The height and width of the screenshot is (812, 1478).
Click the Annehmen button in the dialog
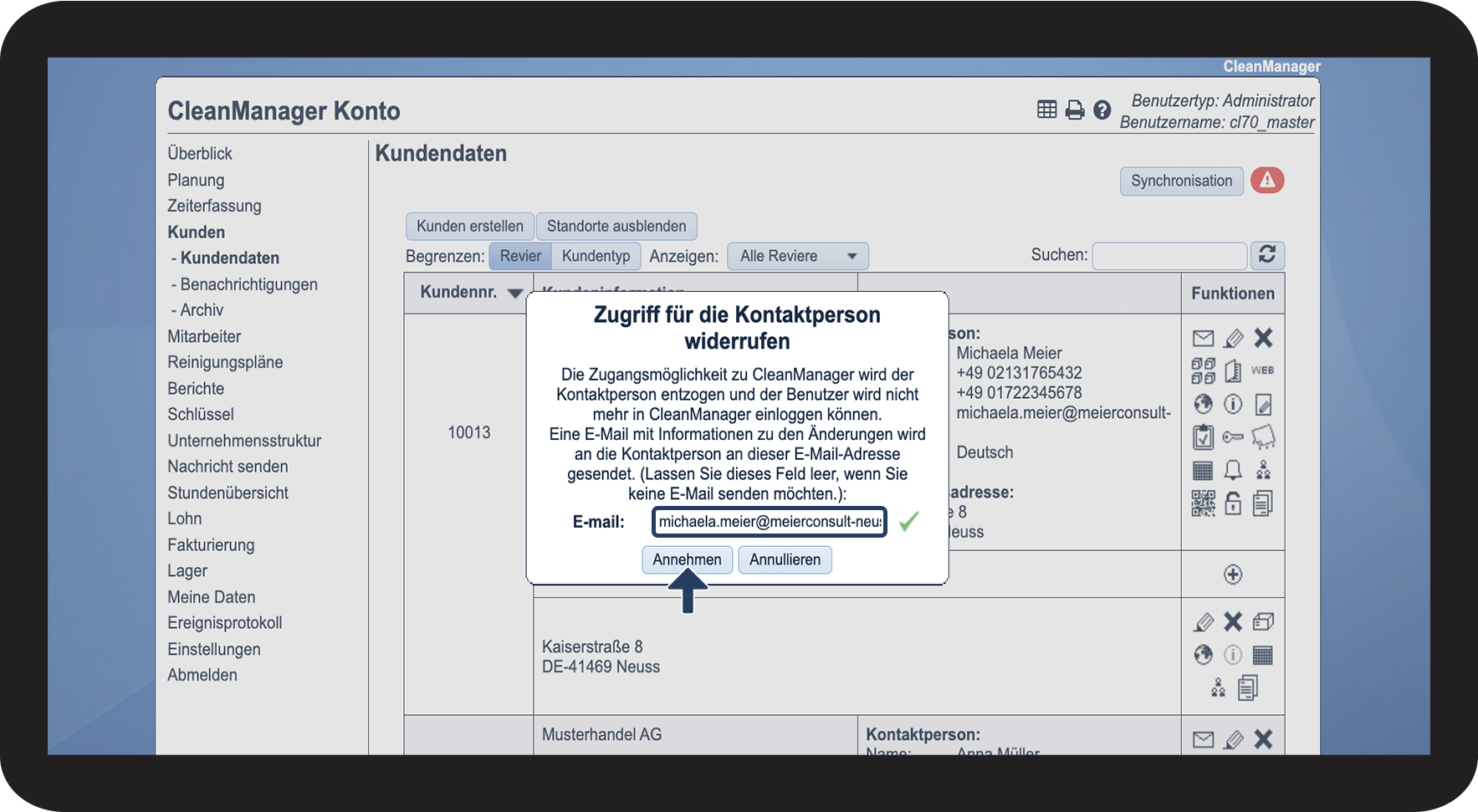point(688,559)
